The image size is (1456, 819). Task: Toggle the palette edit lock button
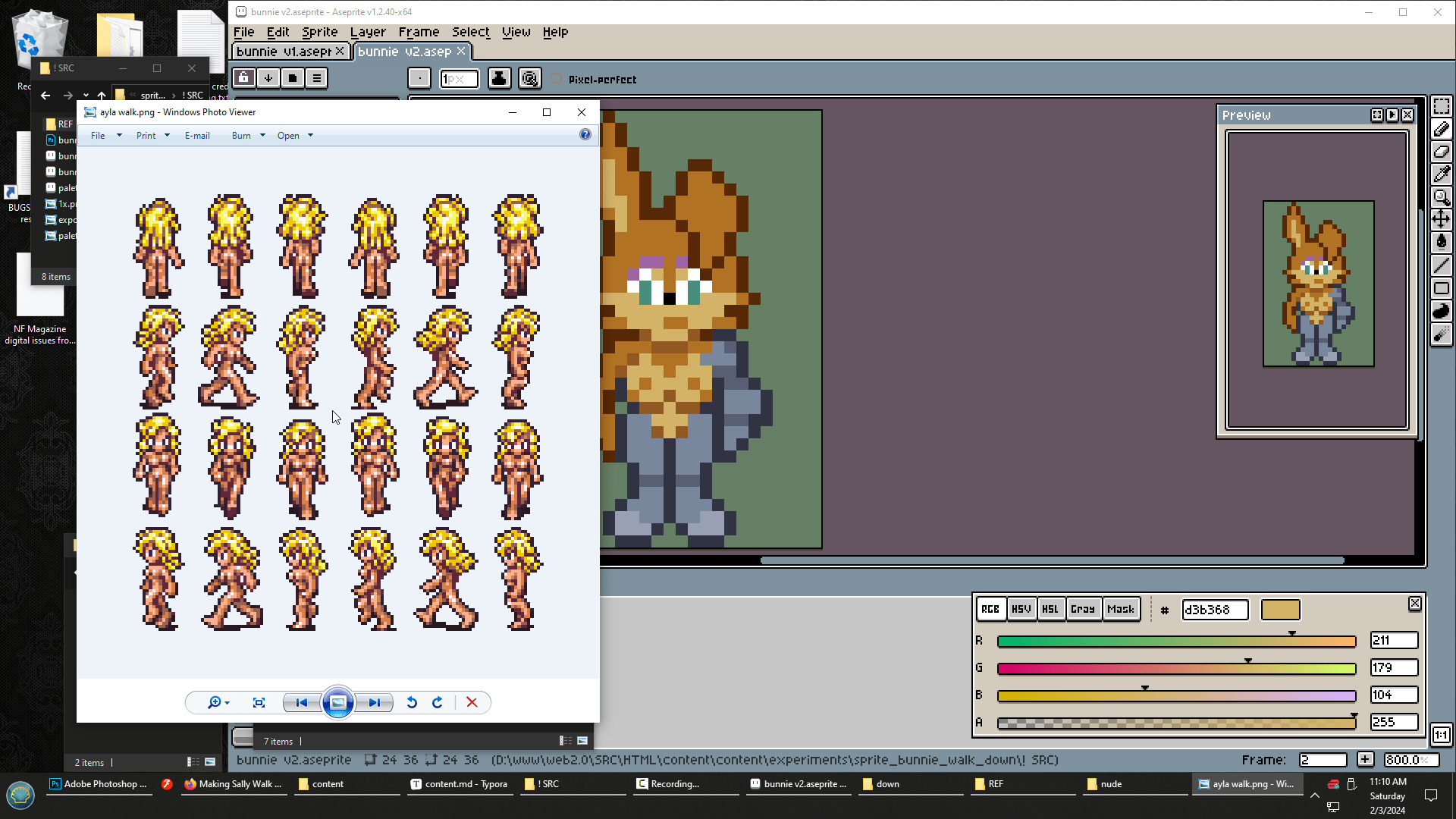click(243, 78)
